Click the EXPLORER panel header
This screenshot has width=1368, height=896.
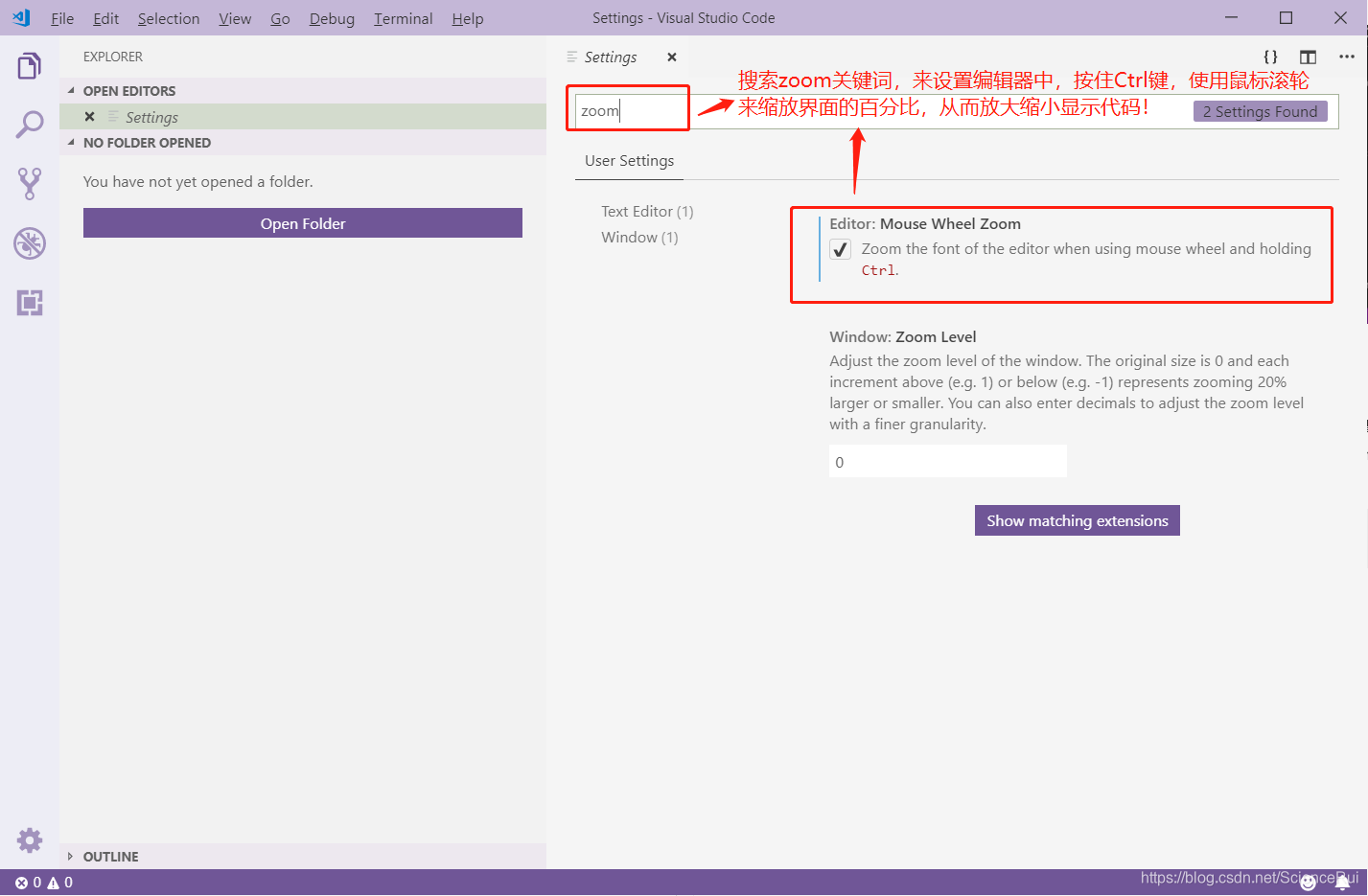click(113, 57)
